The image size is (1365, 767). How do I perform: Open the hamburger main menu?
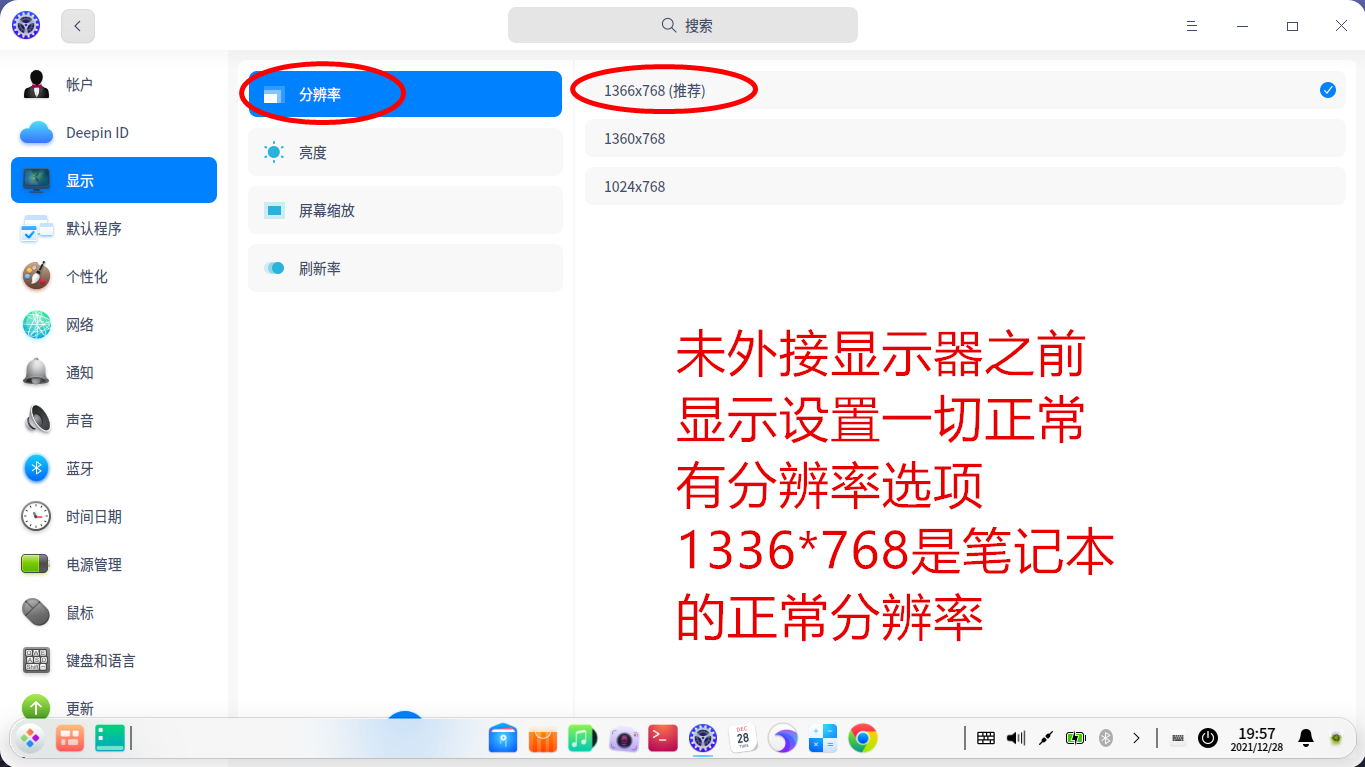(x=1192, y=26)
